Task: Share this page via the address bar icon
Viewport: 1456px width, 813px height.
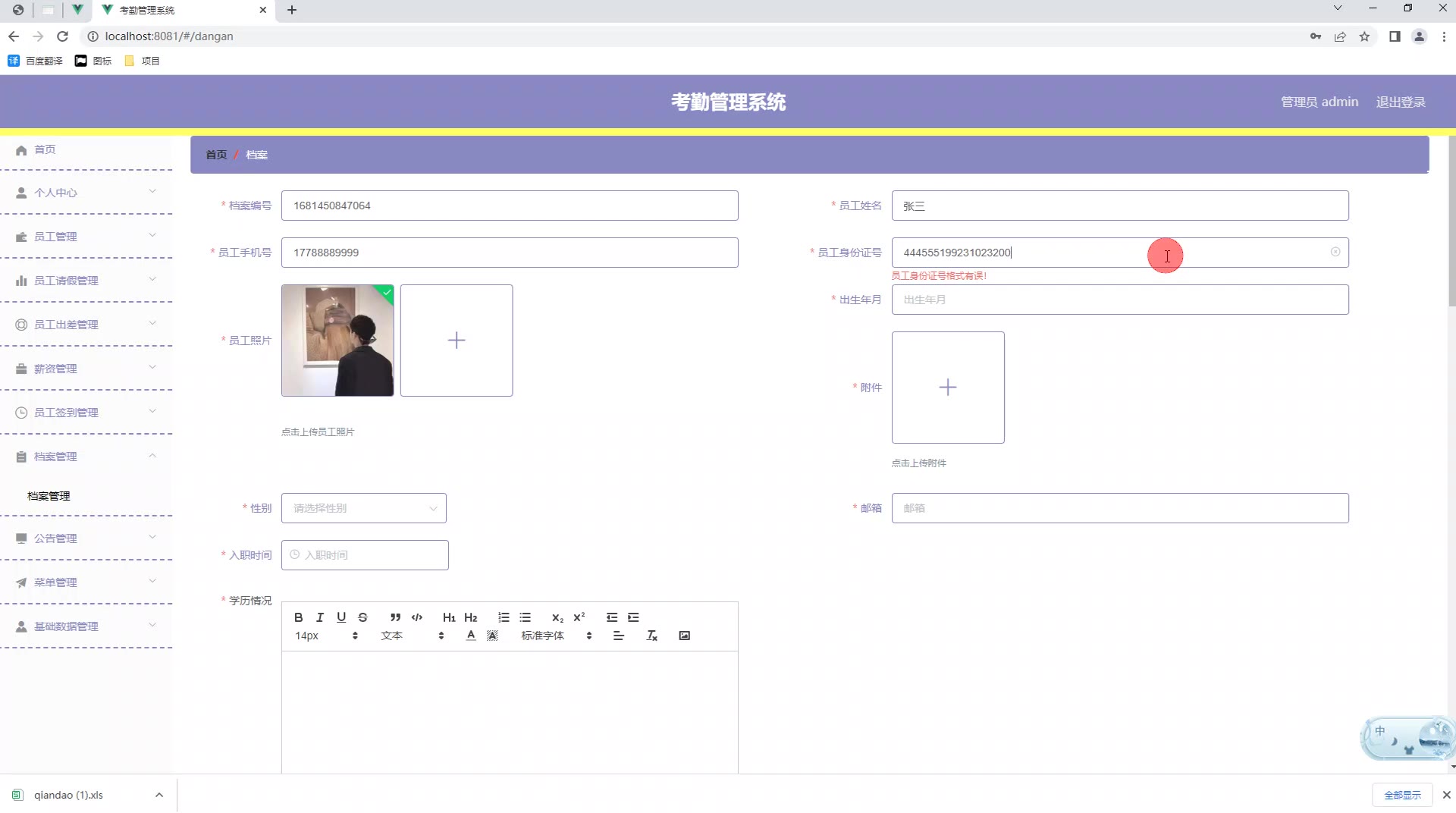Action: [1340, 36]
